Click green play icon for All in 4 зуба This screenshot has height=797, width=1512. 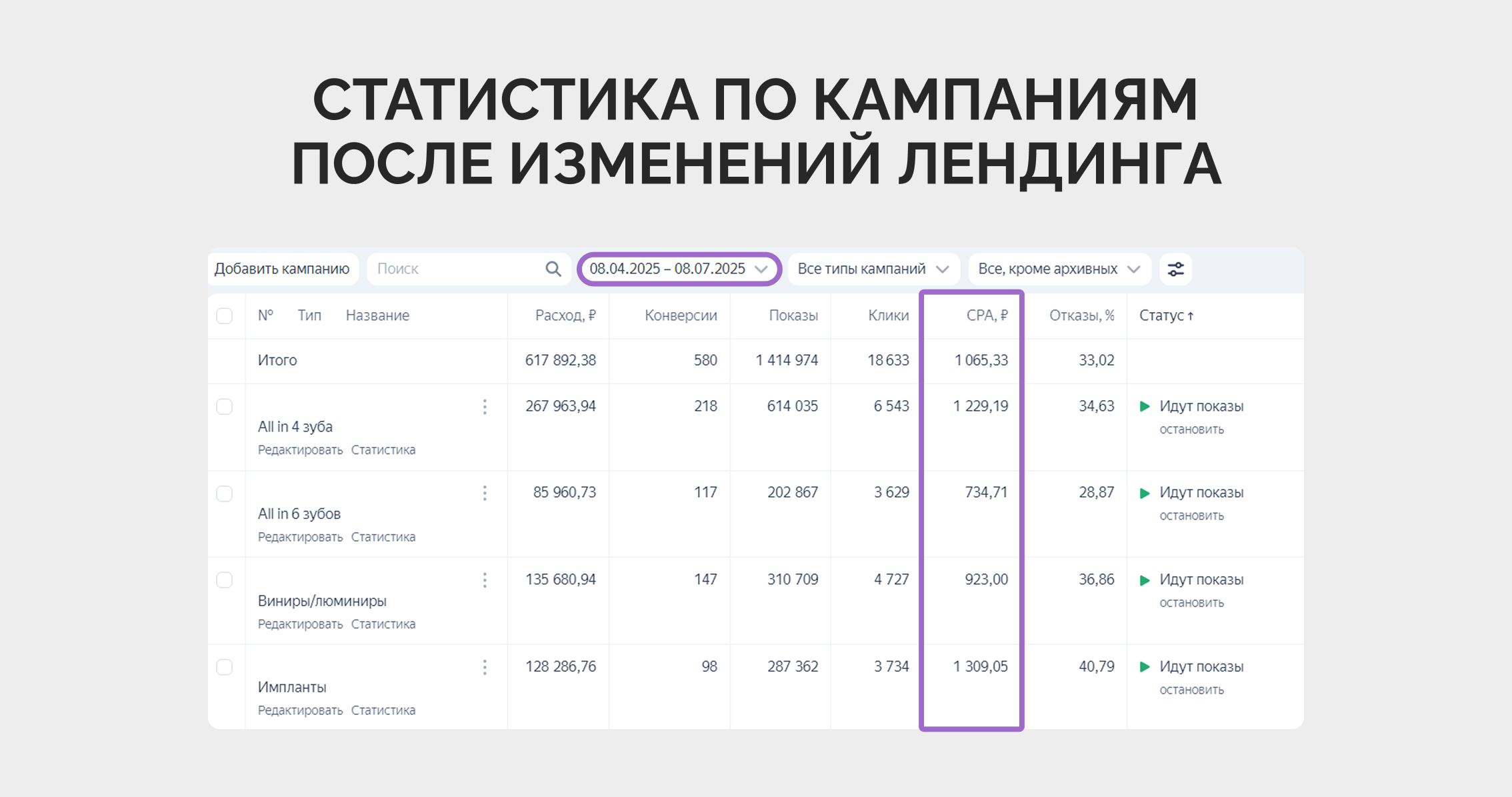(1145, 406)
